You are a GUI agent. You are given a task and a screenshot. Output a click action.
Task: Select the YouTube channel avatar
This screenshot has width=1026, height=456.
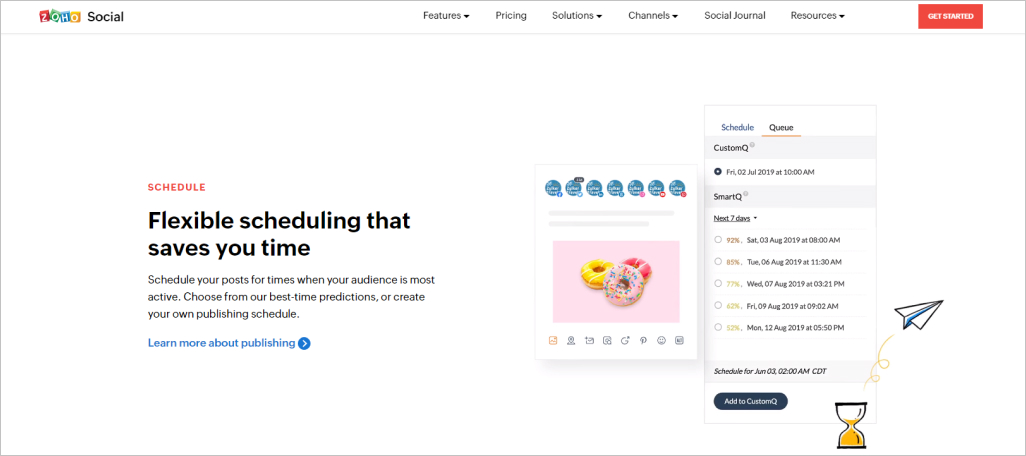coord(657,188)
